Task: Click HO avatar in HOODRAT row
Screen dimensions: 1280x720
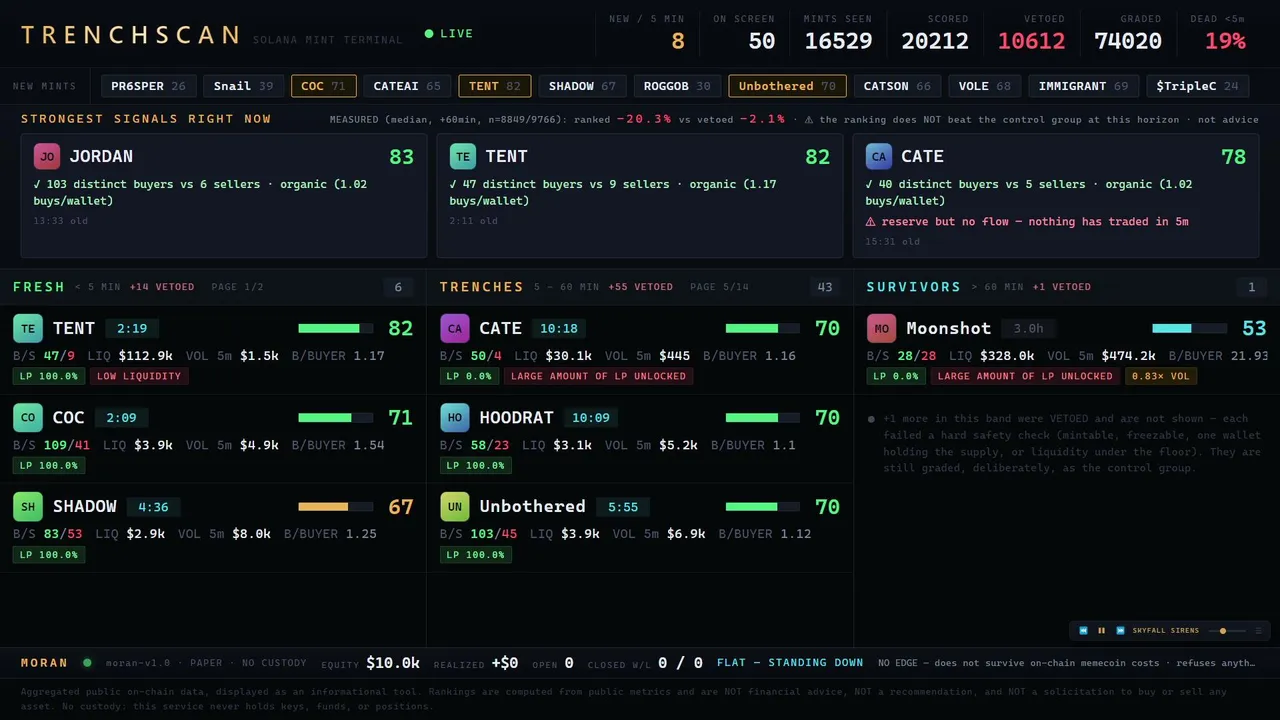Action: pos(455,417)
